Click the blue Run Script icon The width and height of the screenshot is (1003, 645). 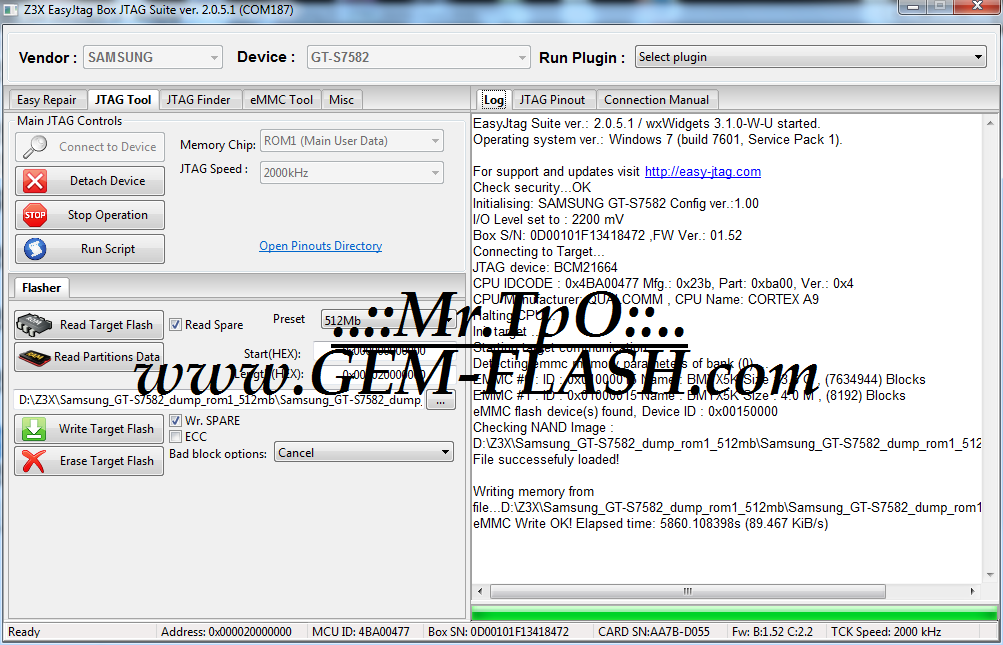[35, 249]
